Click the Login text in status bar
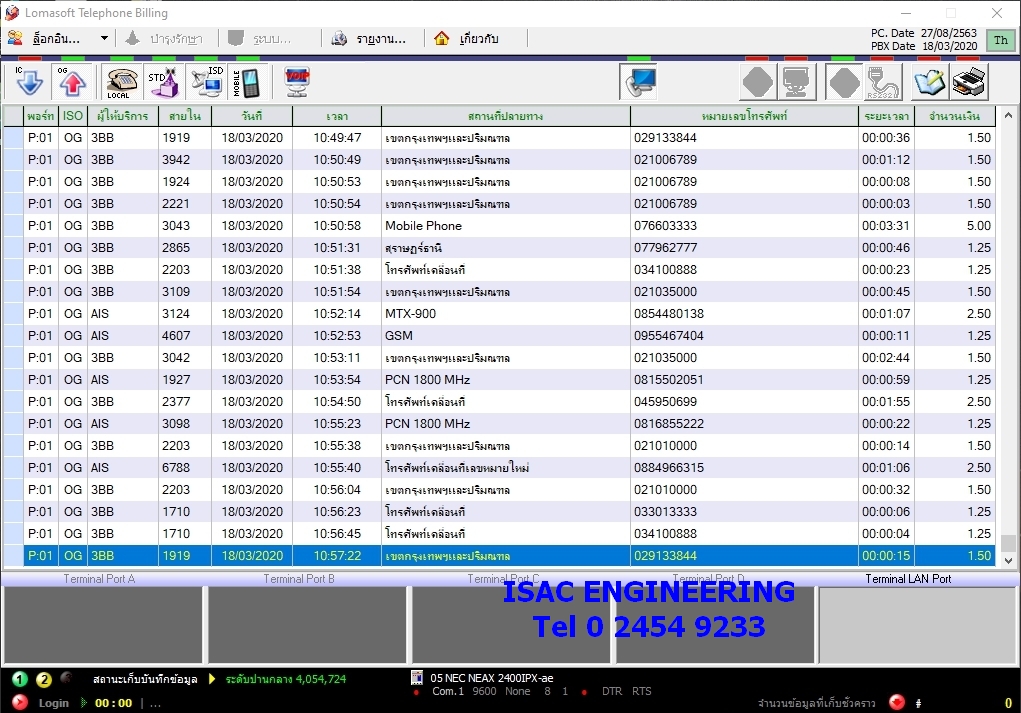 point(53,703)
